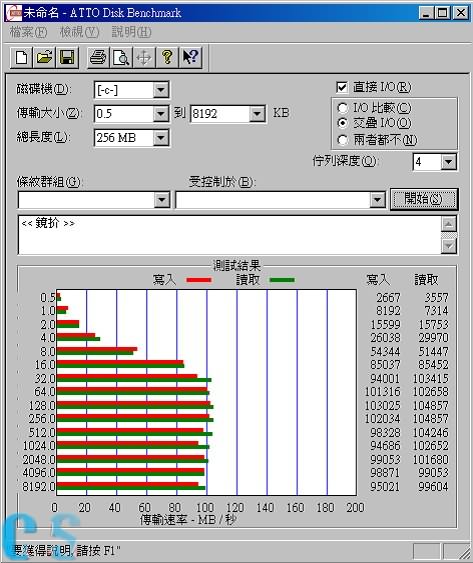Click the green 讀取 legend swatch

coord(282,280)
